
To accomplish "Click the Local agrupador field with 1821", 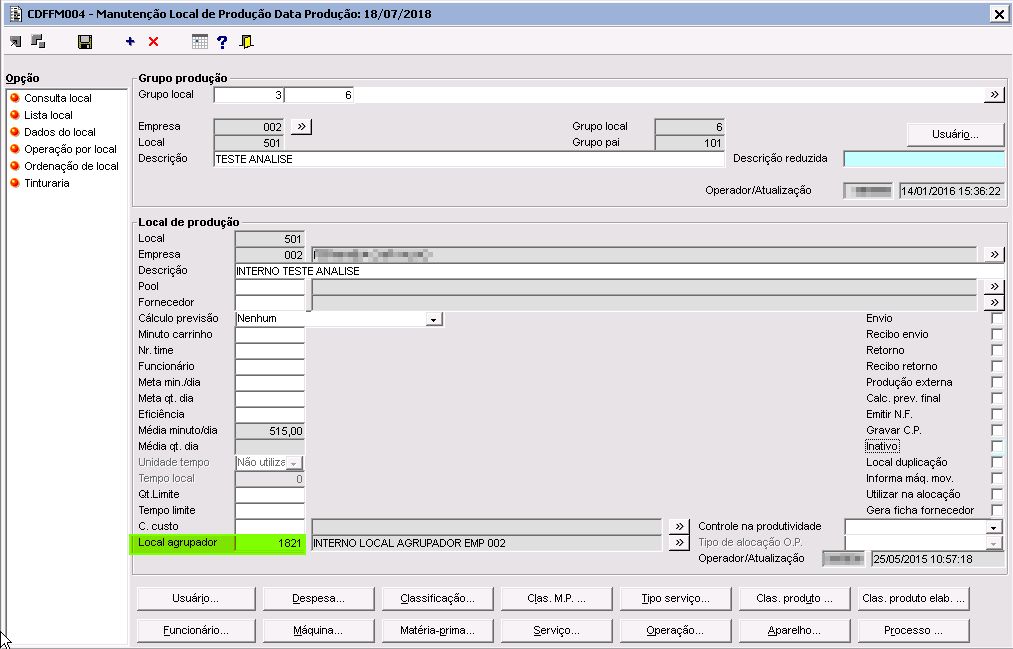I will click(x=269, y=543).
